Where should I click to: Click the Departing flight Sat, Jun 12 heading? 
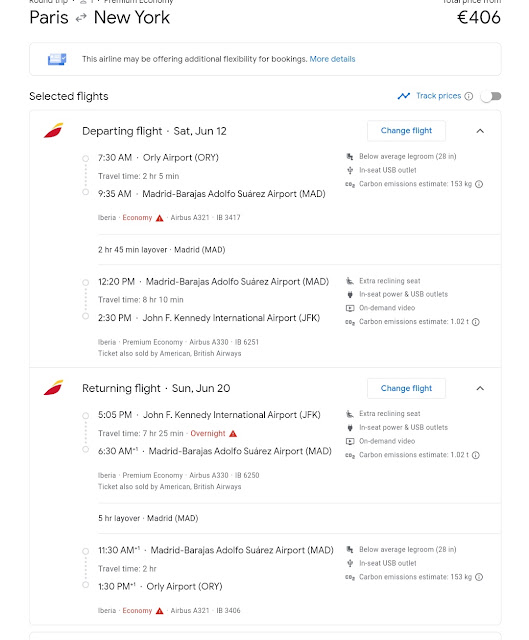154,131
